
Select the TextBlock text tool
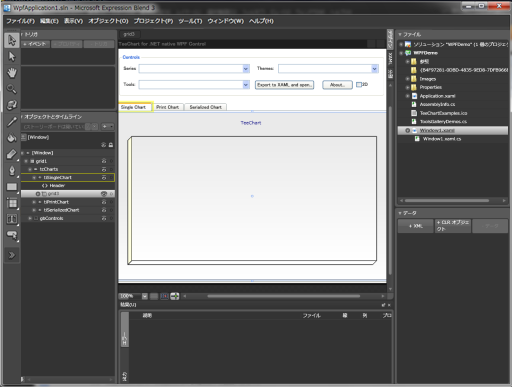(x=12, y=219)
